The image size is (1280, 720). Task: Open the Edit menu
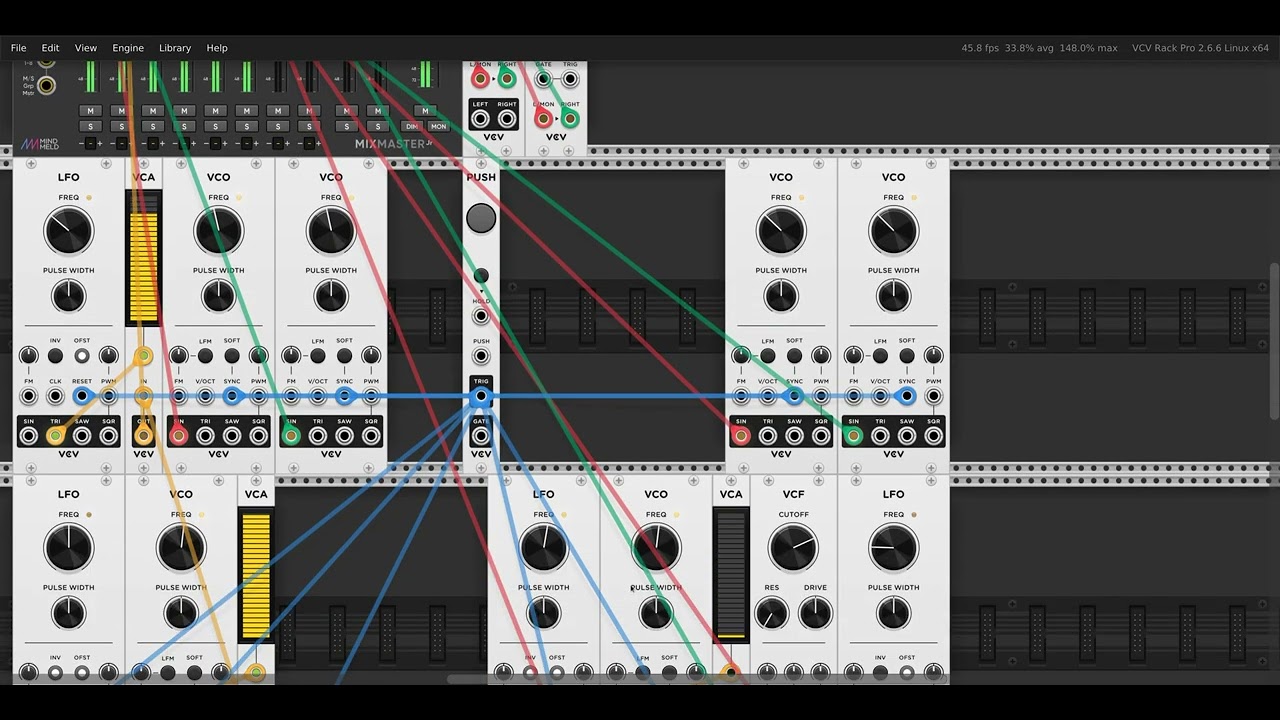point(50,48)
